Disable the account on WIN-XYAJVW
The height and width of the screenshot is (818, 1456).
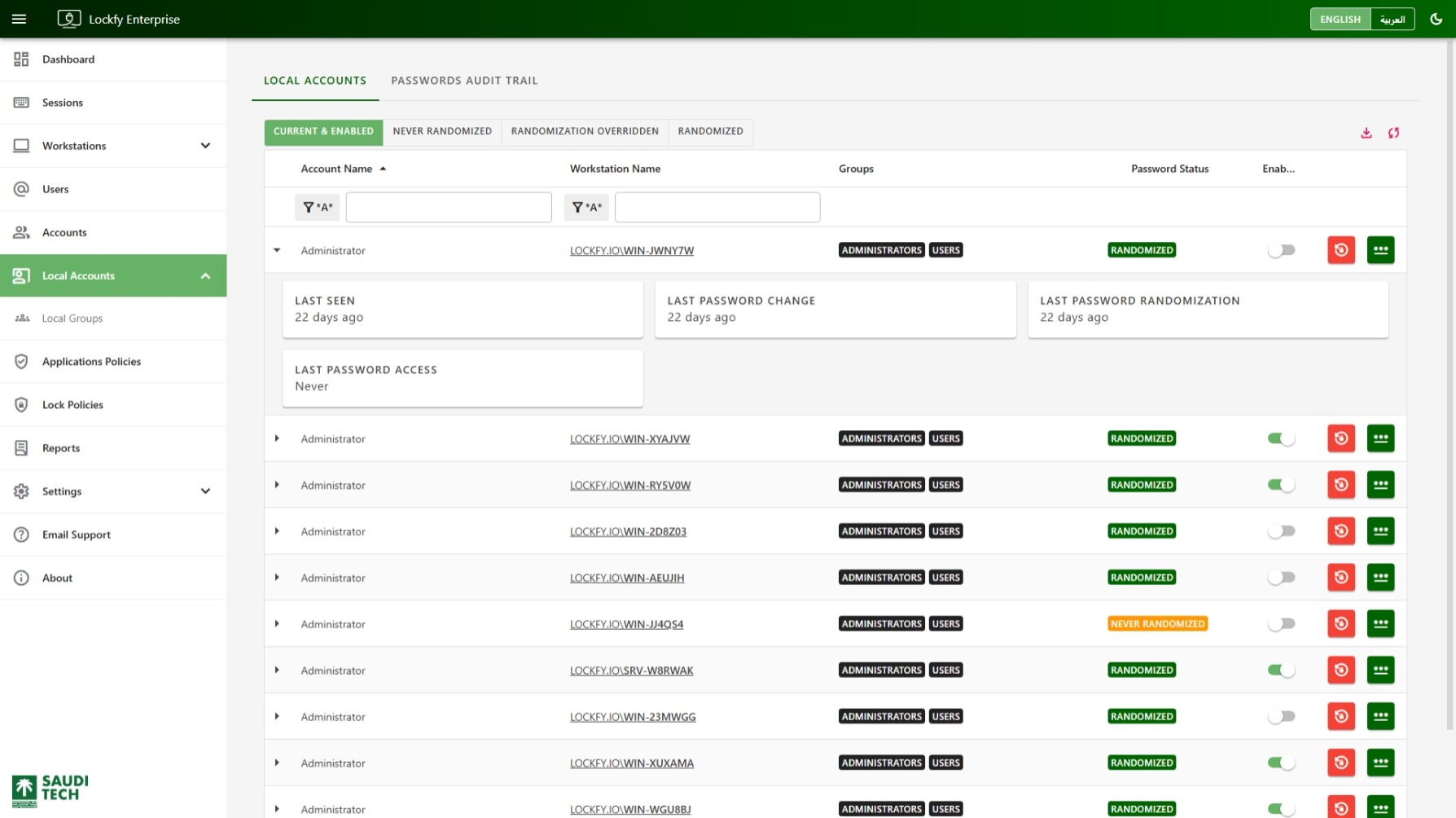[1281, 438]
